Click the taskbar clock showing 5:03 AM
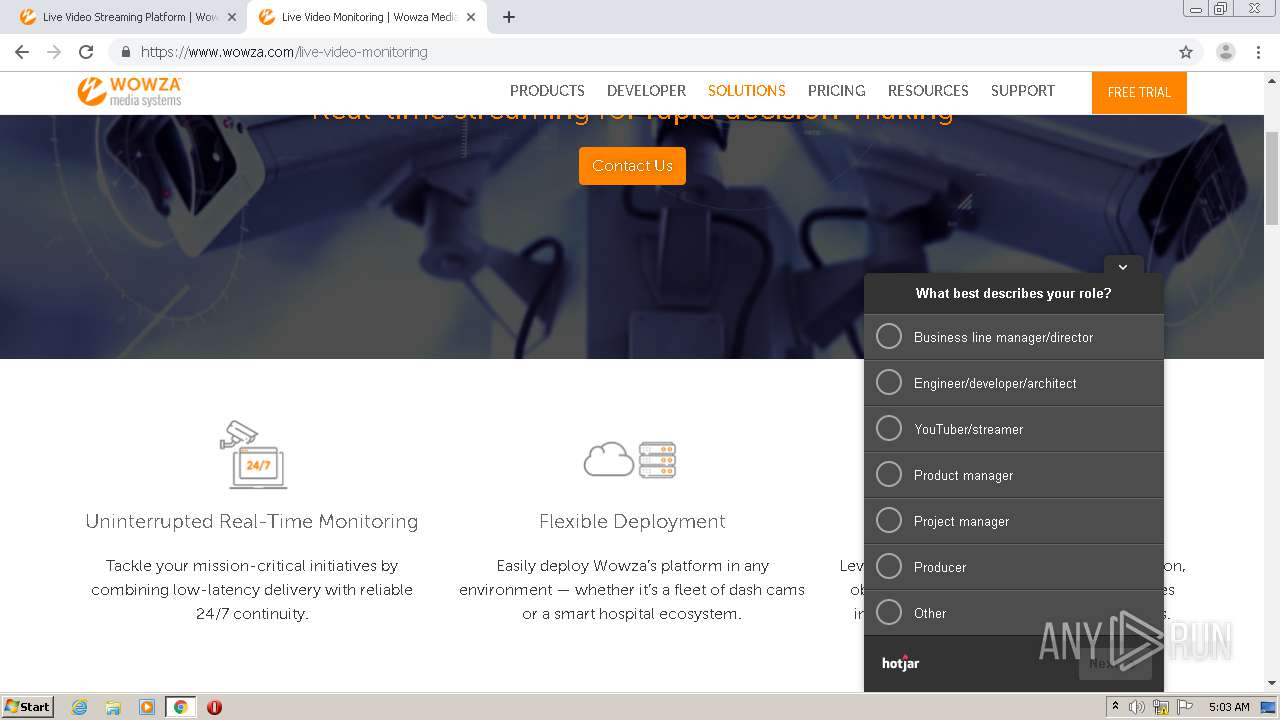The height and width of the screenshot is (720, 1280). coord(1229,707)
